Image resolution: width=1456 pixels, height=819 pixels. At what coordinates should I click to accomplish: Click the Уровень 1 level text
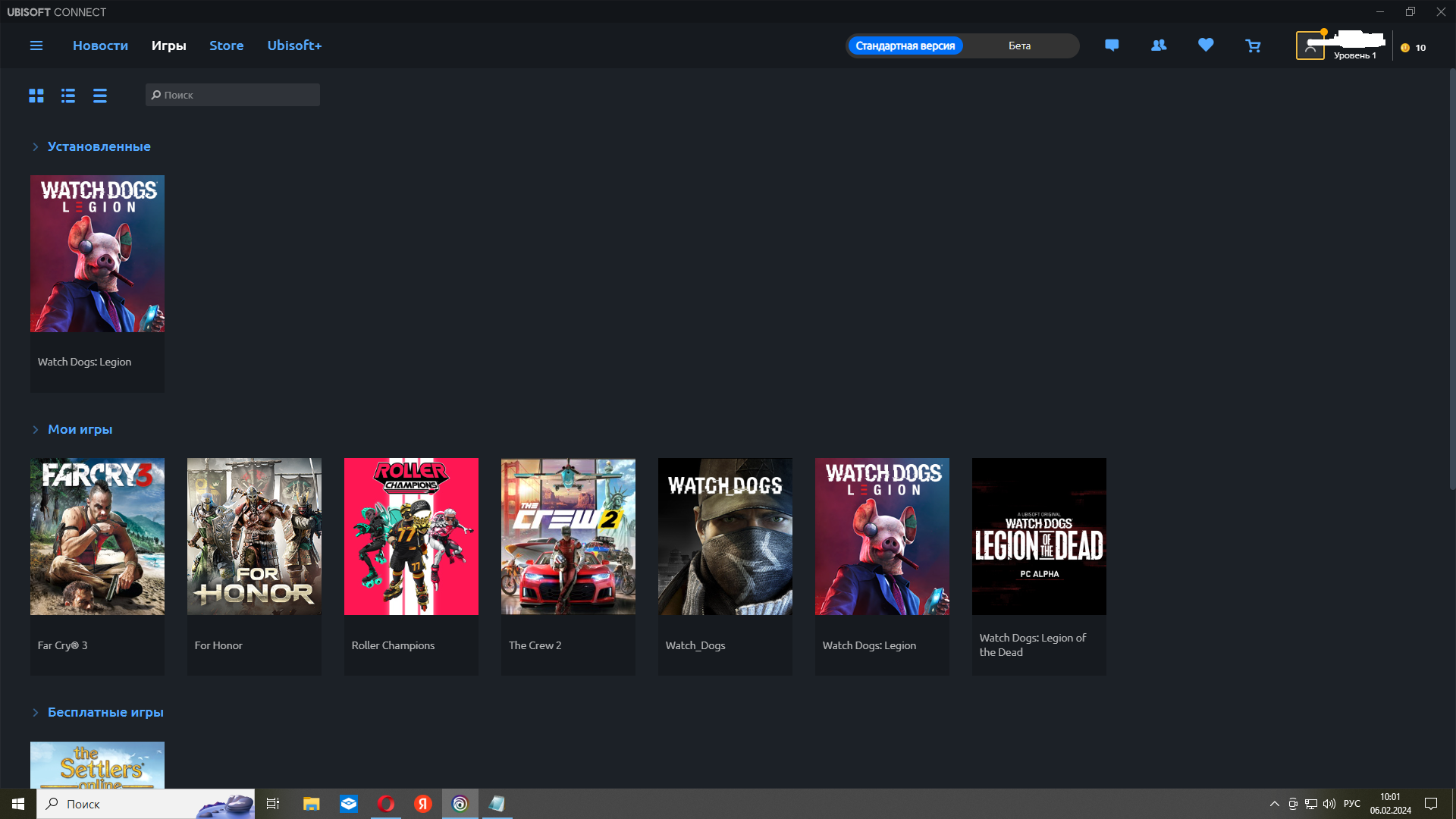[1354, 55]
